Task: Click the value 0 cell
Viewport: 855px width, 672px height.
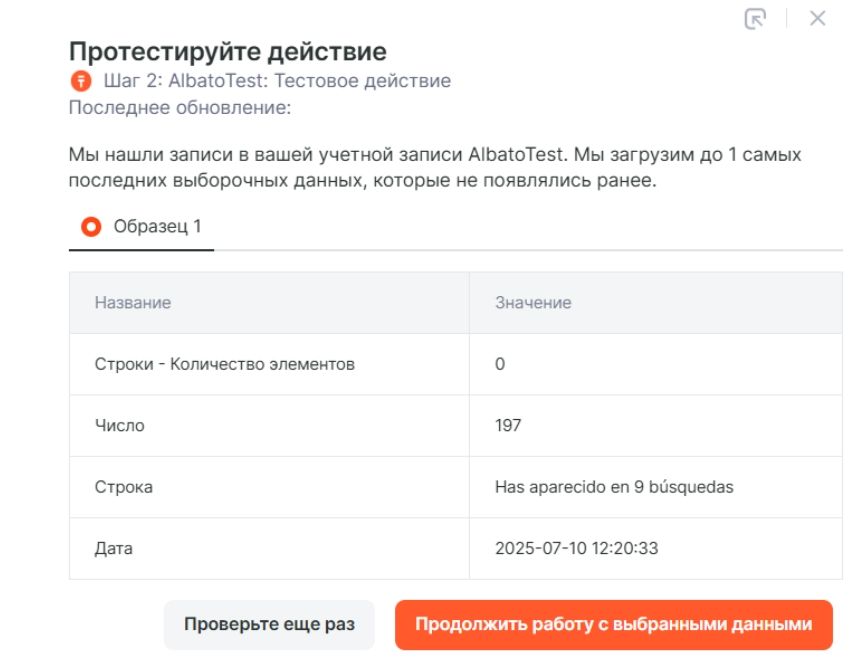Action: click(500, 364)
